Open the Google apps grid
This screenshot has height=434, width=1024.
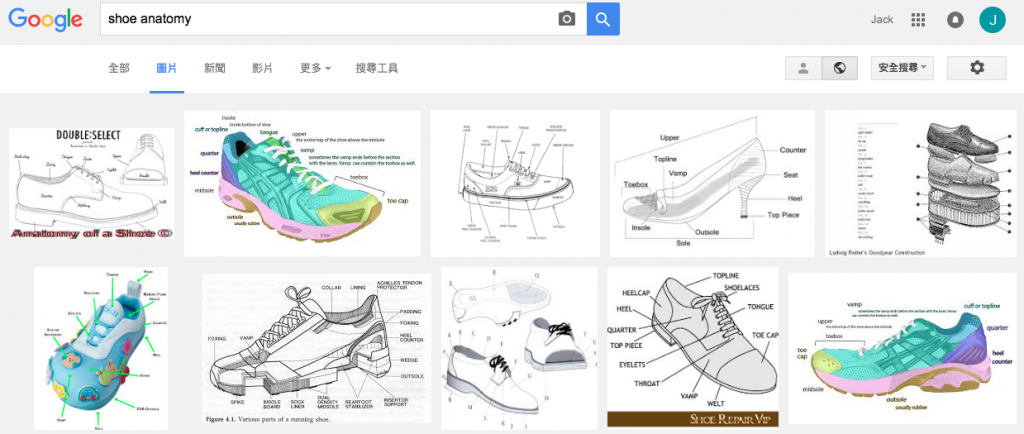coord(918,20)
